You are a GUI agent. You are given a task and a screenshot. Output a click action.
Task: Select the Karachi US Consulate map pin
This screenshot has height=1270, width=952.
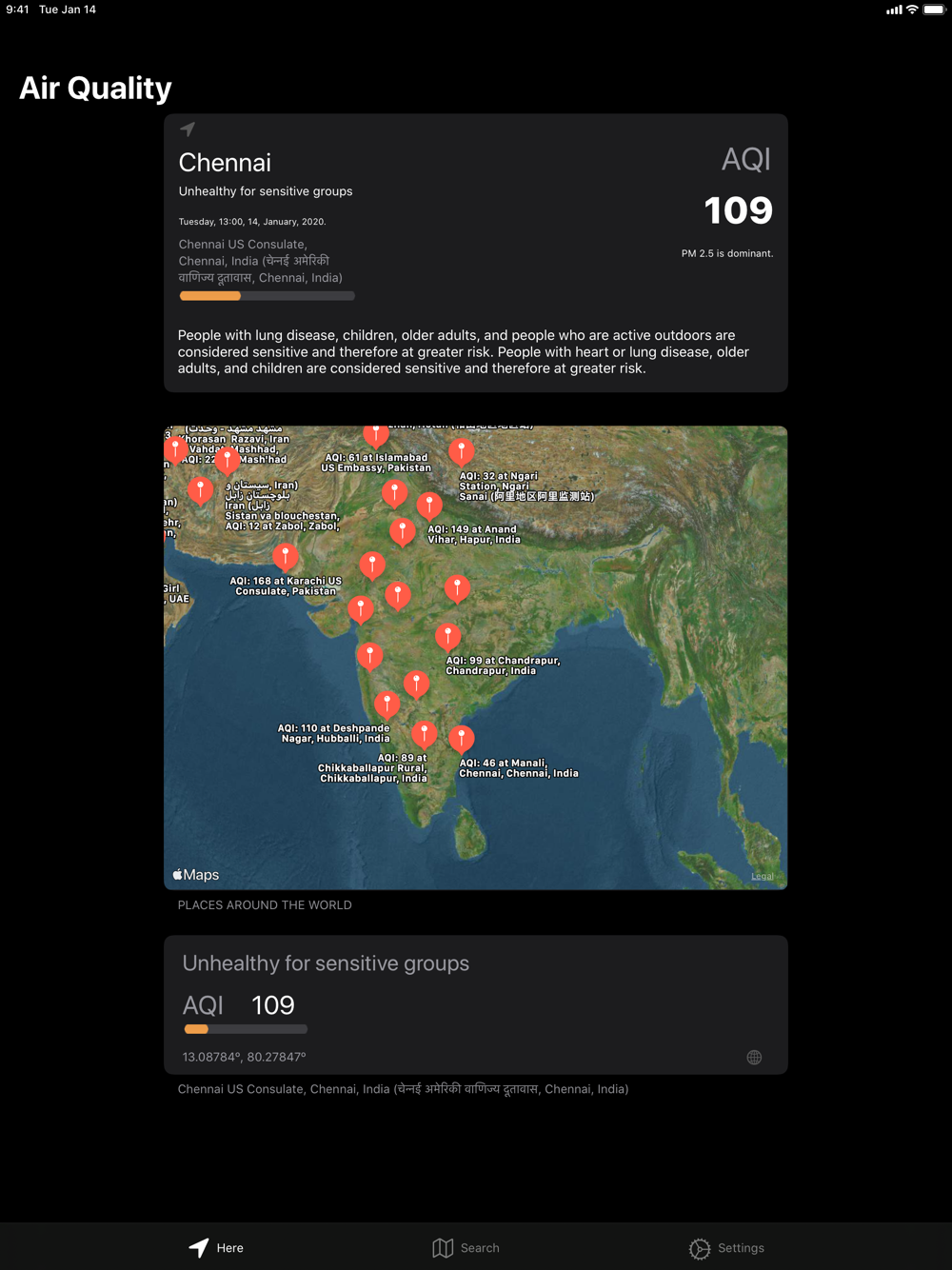(286, 556)
